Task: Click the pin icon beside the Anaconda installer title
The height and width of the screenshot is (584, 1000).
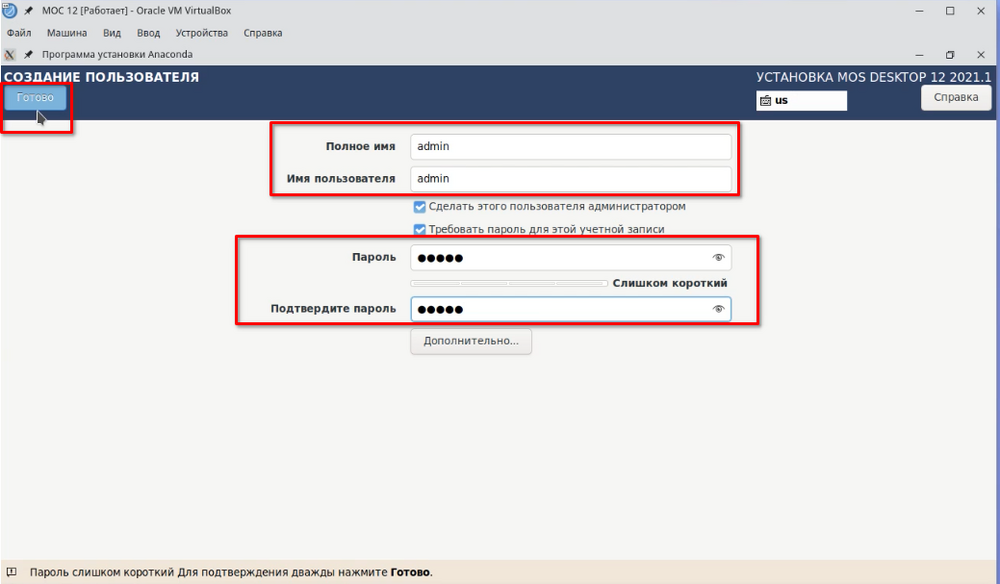Action: pyautogui.click(x=29, y=54)
